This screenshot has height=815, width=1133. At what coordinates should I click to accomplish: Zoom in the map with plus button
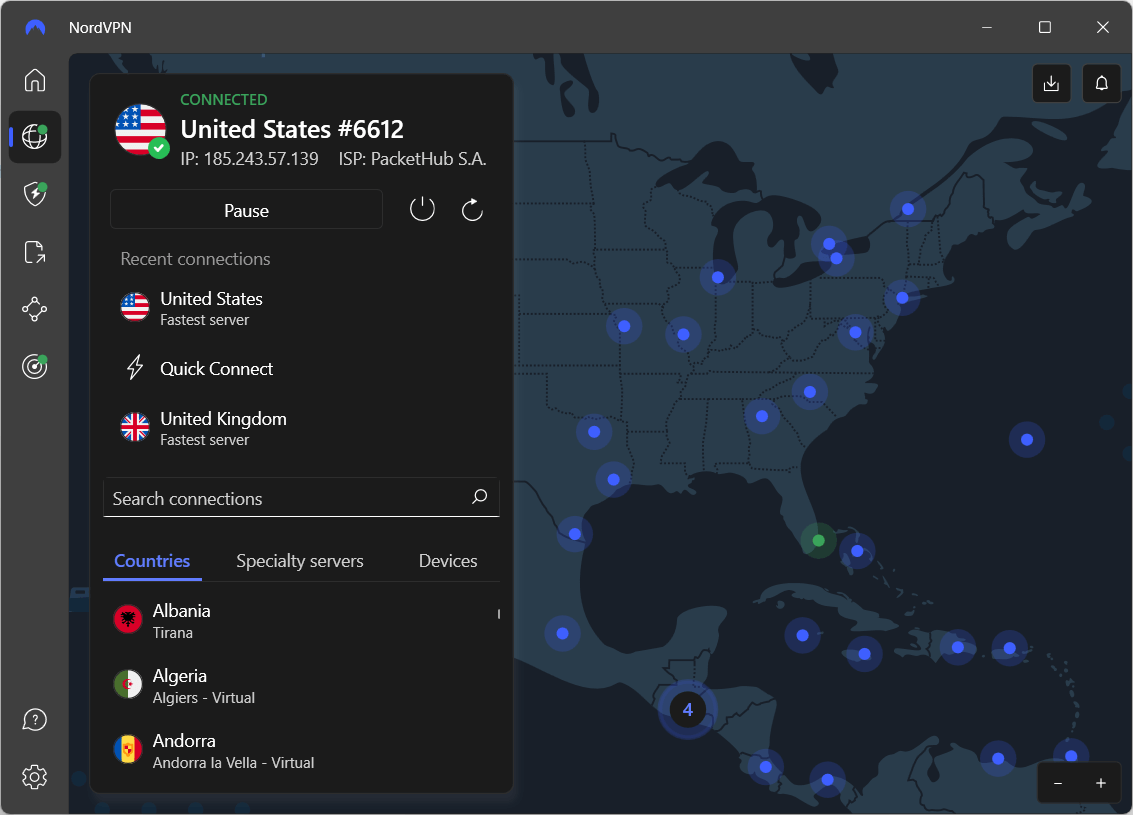click(x=1100, y=783)
